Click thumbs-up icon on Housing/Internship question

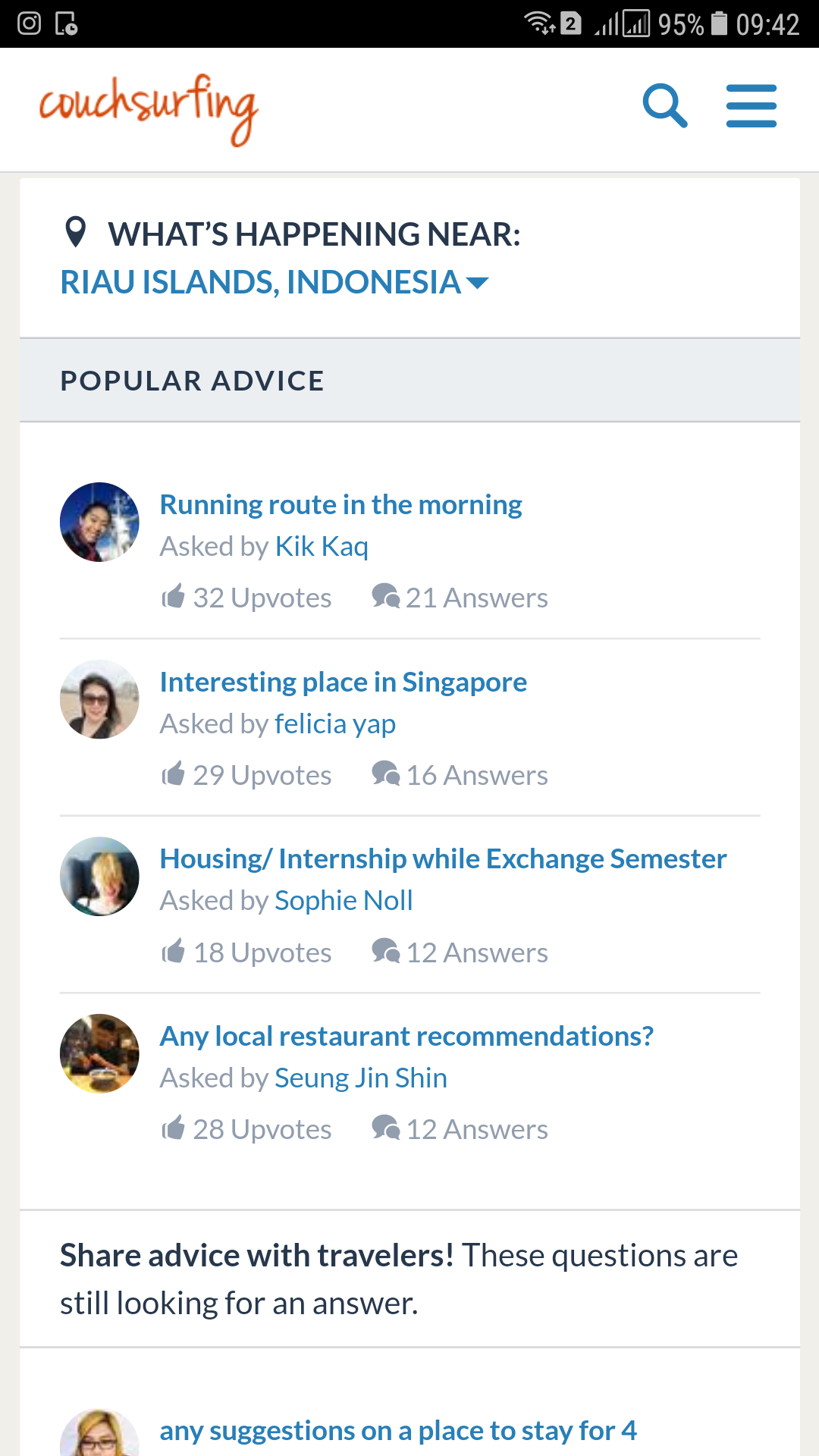point(174,951)
